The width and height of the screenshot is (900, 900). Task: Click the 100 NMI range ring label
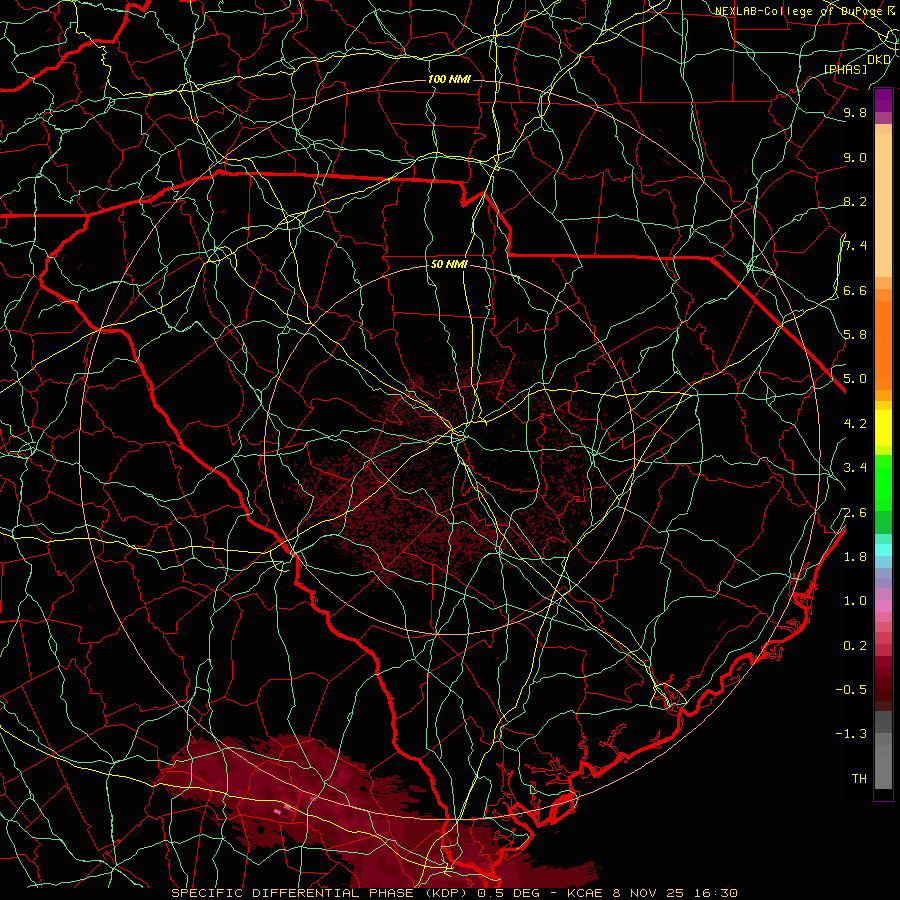coord(449,79)
